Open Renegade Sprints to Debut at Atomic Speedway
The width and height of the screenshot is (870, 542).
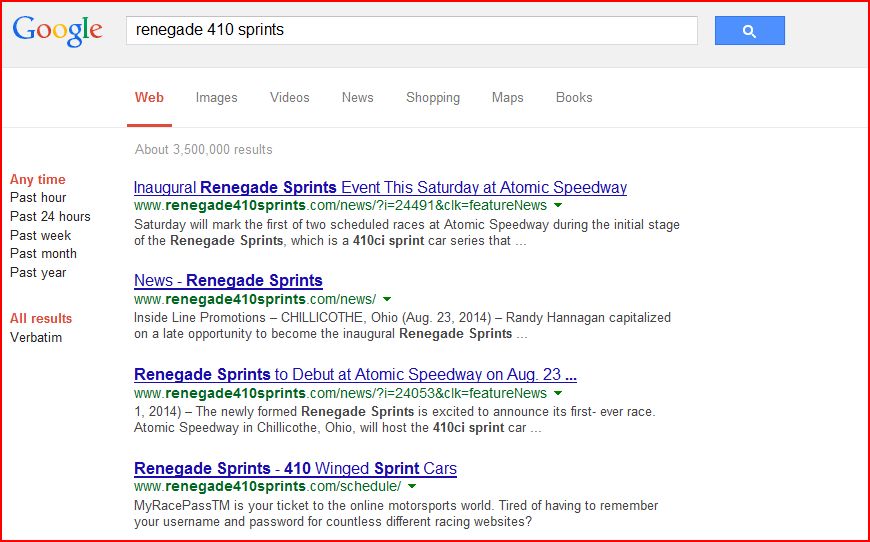click(x=355, y=375)
